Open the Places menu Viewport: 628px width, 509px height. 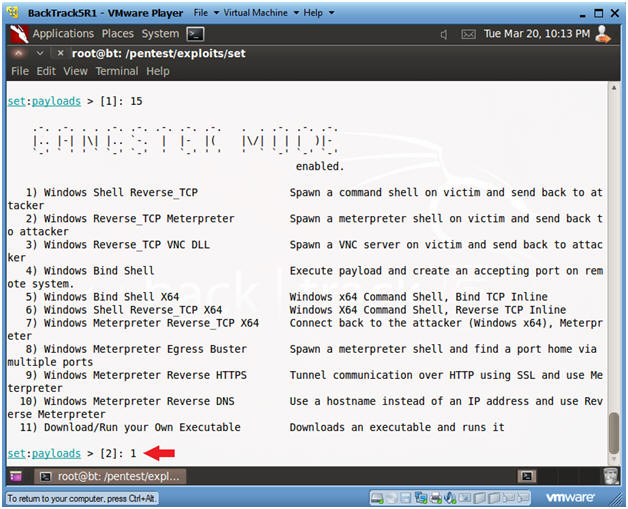(x=117, y=34)
